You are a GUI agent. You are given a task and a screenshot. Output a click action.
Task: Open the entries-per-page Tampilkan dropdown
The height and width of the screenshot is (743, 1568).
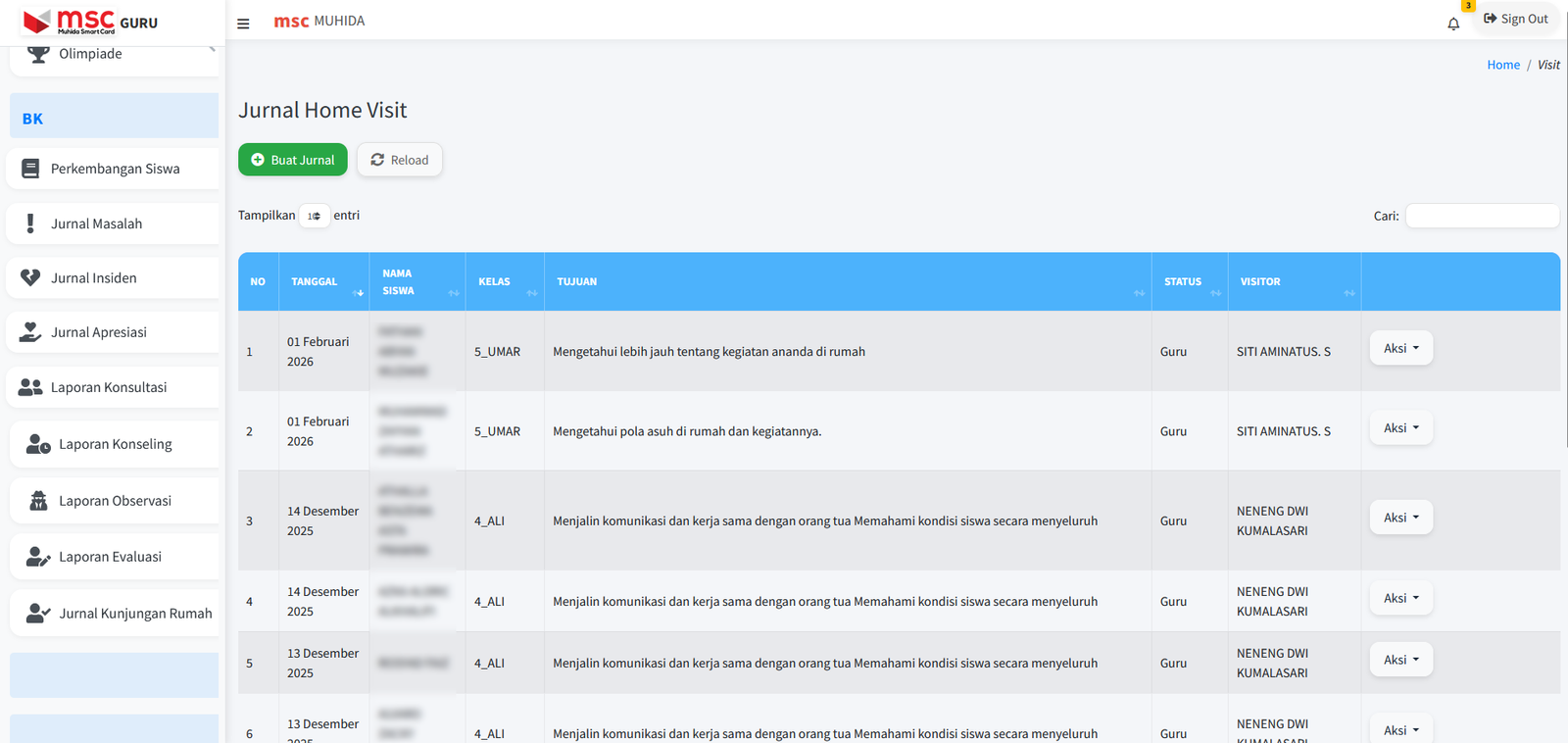tap(314, 216)
